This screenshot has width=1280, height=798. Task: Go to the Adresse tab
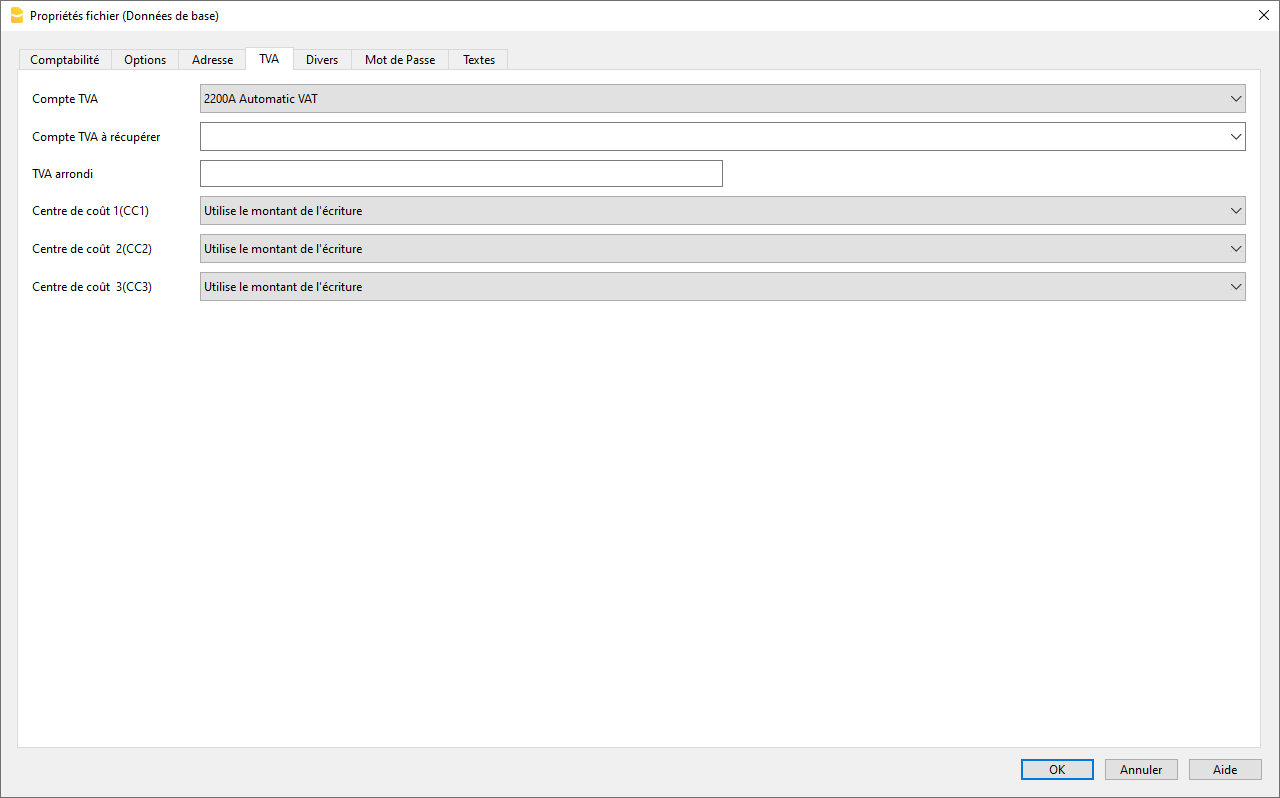click(x=212, y=60)
